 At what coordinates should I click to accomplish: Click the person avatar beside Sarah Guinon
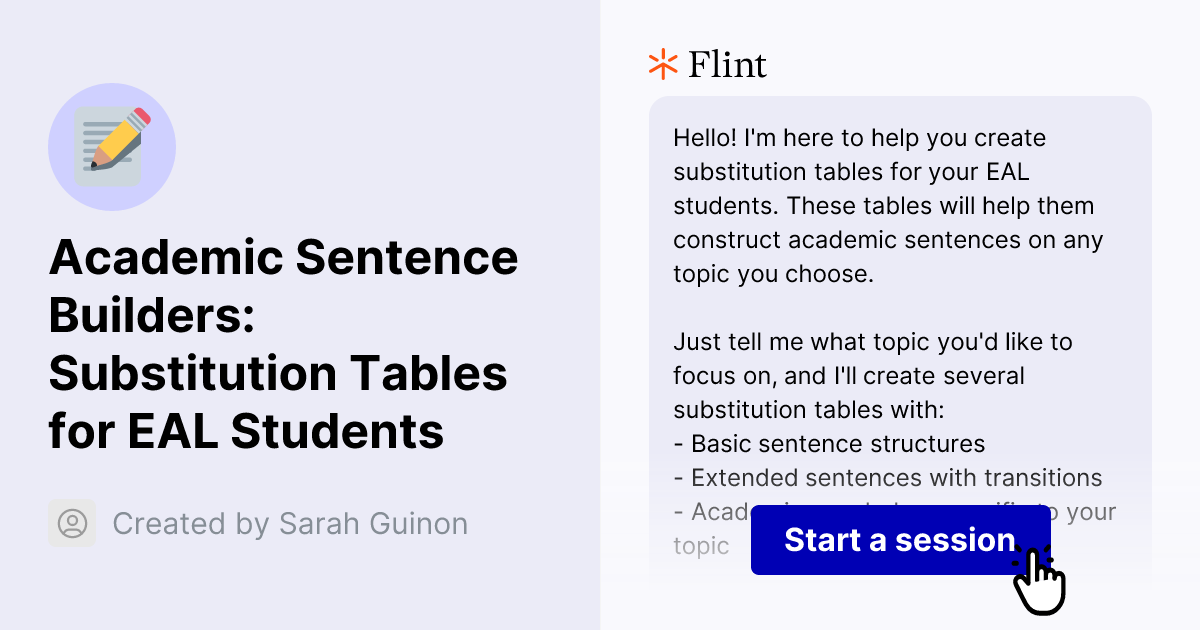(71, 523)
